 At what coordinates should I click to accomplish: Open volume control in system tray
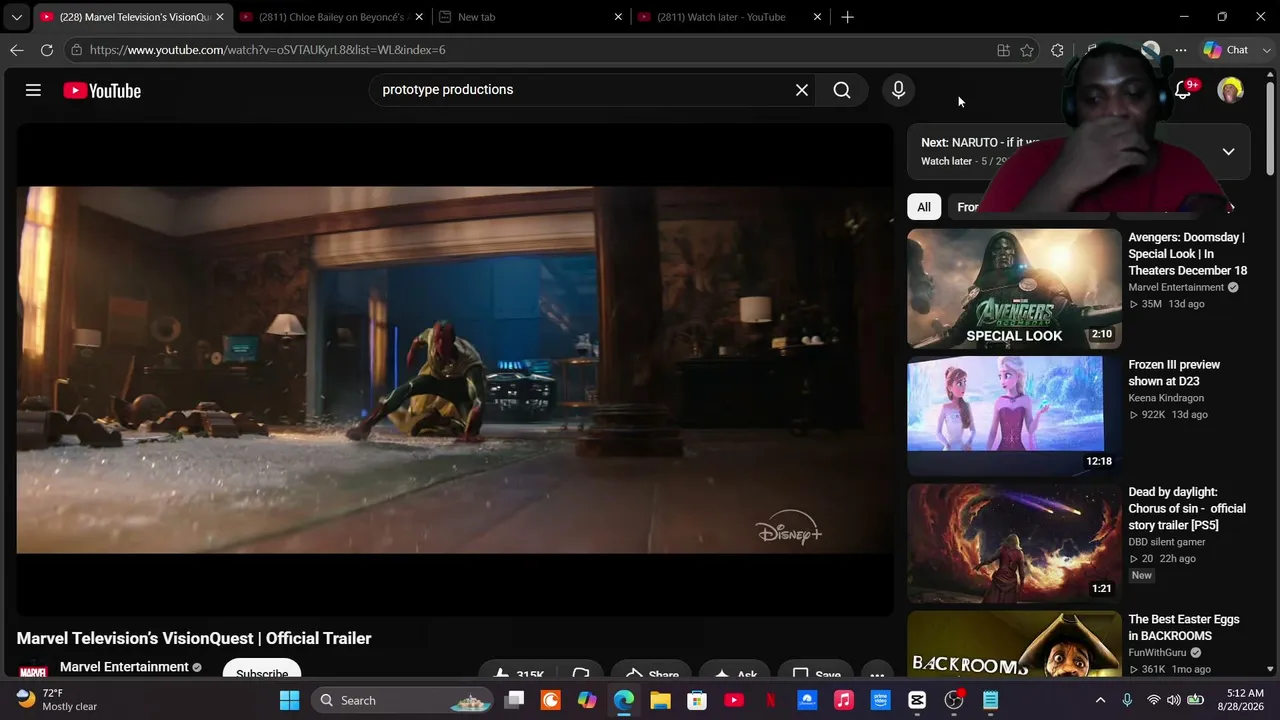1174,700
